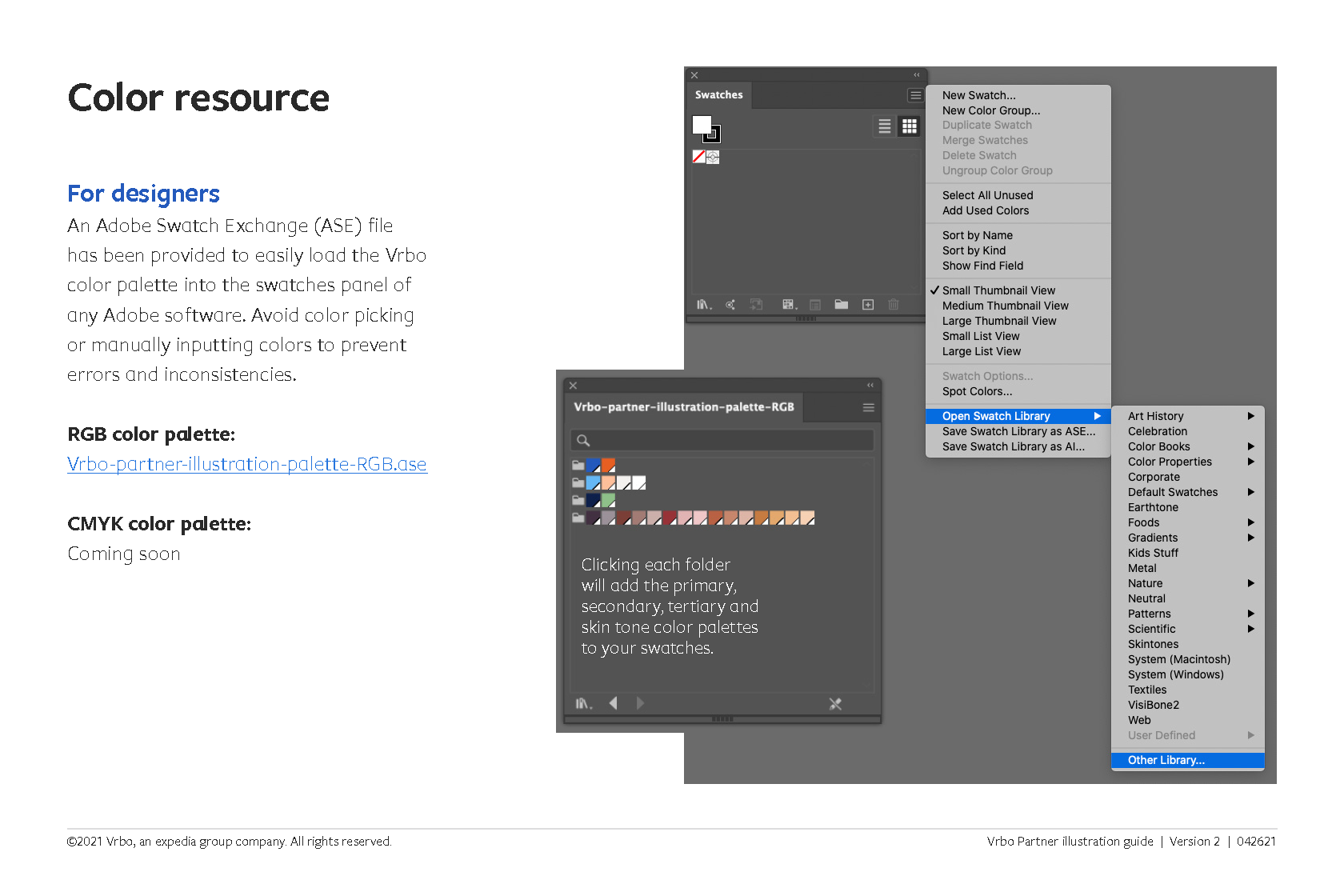The width and height of the screenshot is (1344, 896).
Task: Choose Spot Colors... menu item
Action: (1018, 391)
